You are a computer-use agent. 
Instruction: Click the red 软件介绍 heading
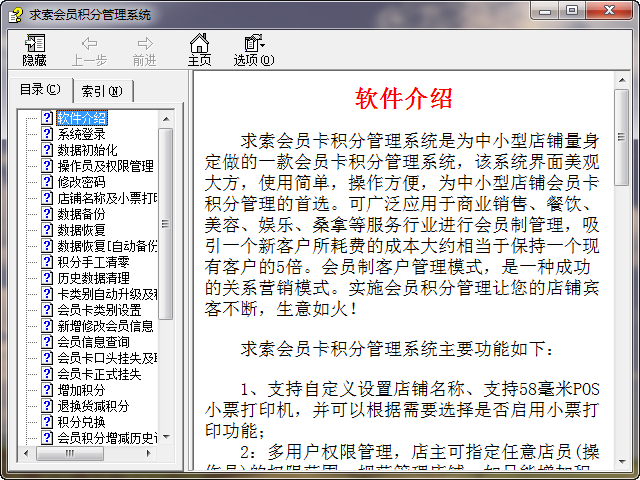coord(404,98)
